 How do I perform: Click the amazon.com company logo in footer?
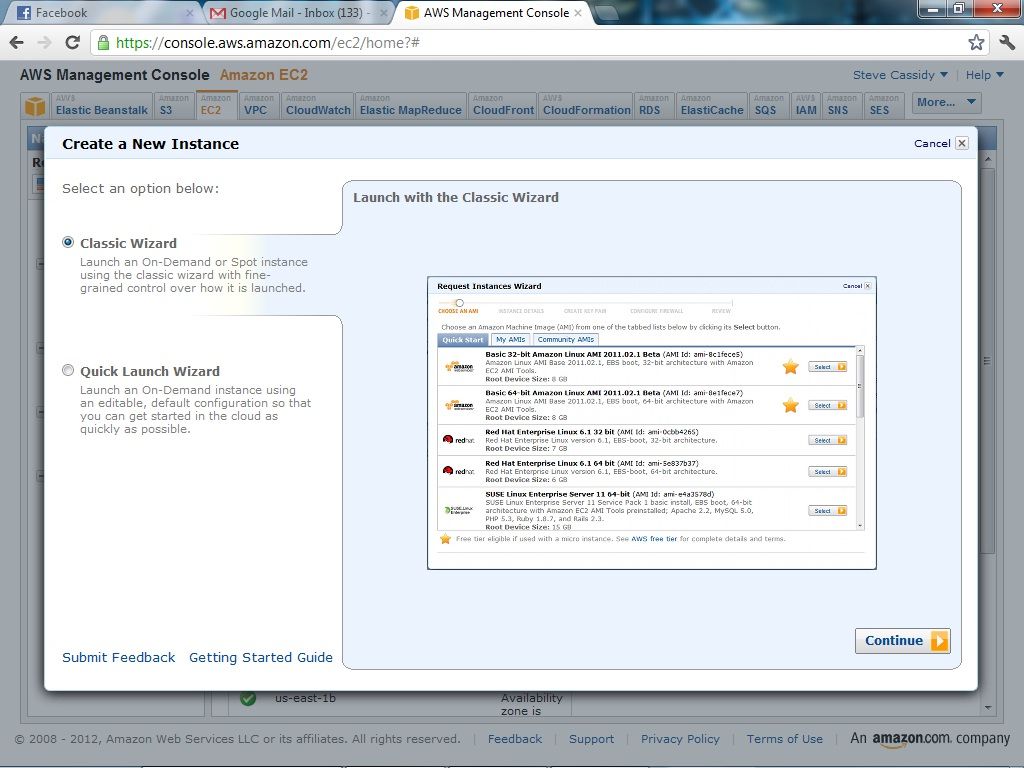point(910,739)
